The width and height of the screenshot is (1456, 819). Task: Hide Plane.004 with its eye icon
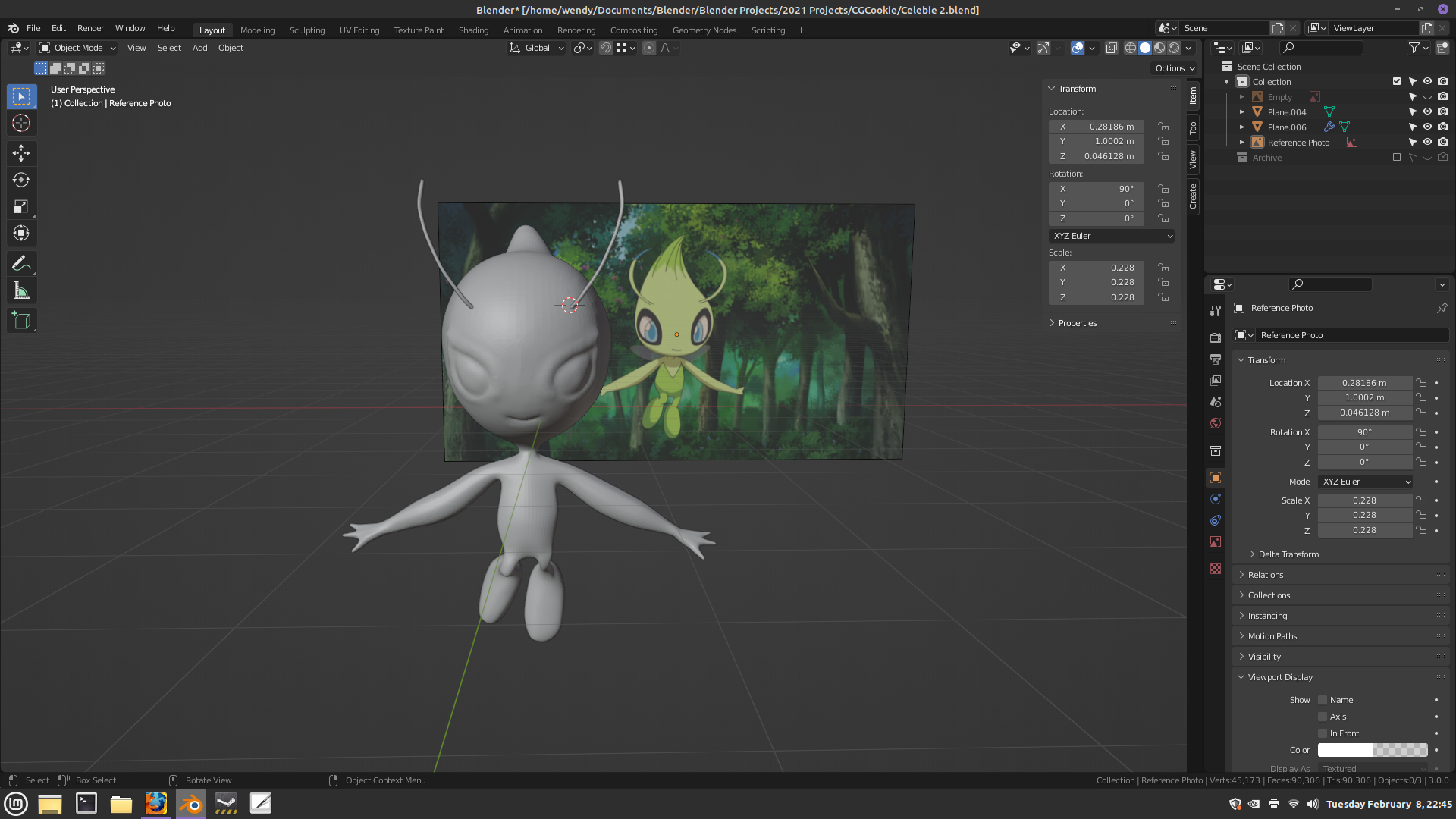tap(1427, 111)
